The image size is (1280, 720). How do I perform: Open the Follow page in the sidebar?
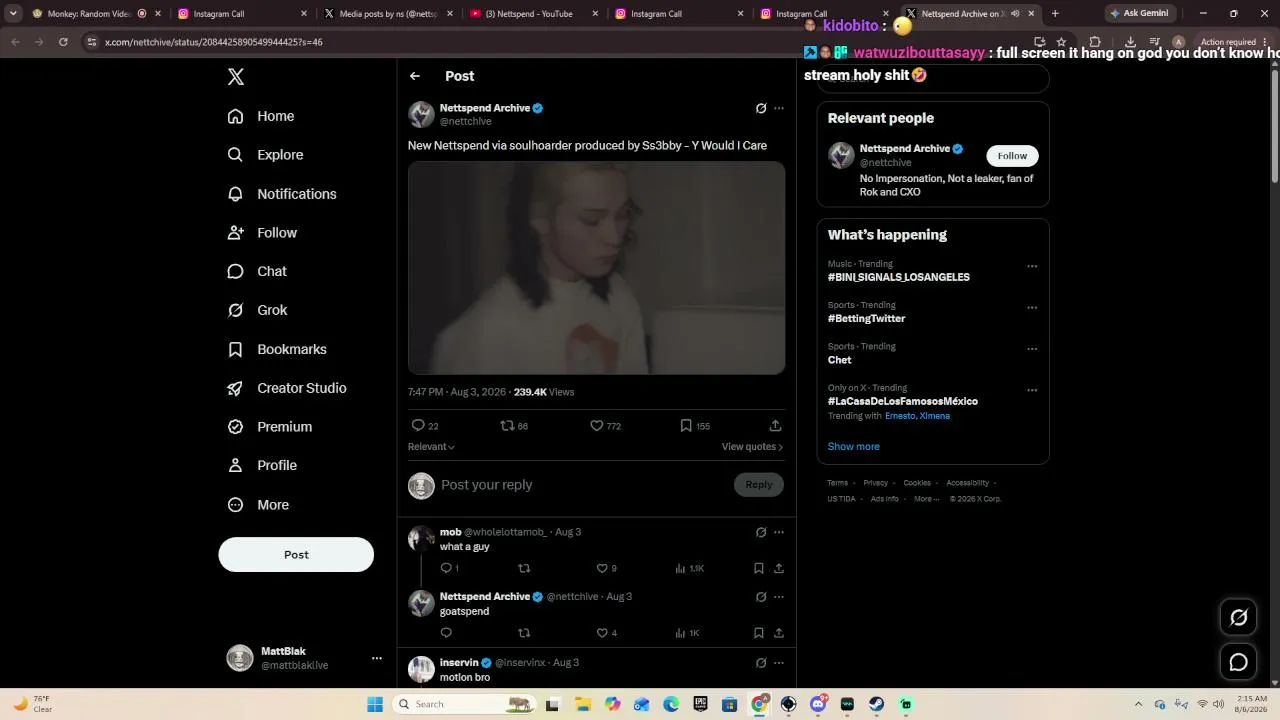[x=262, y=233]
